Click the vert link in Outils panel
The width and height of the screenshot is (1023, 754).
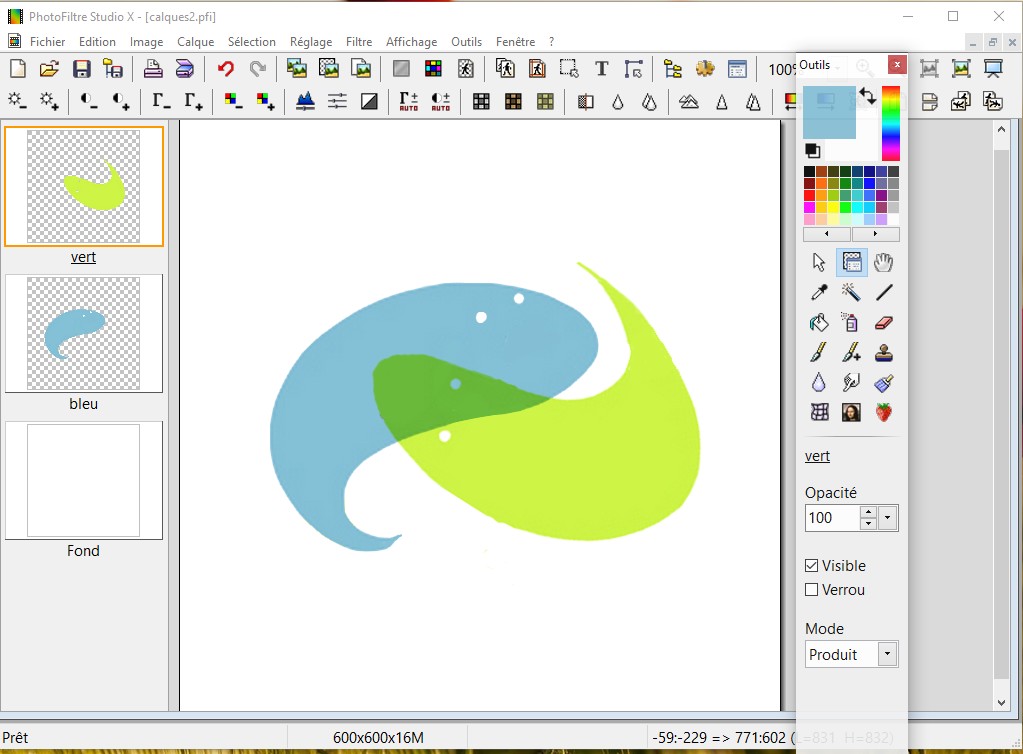pos(817,456)
